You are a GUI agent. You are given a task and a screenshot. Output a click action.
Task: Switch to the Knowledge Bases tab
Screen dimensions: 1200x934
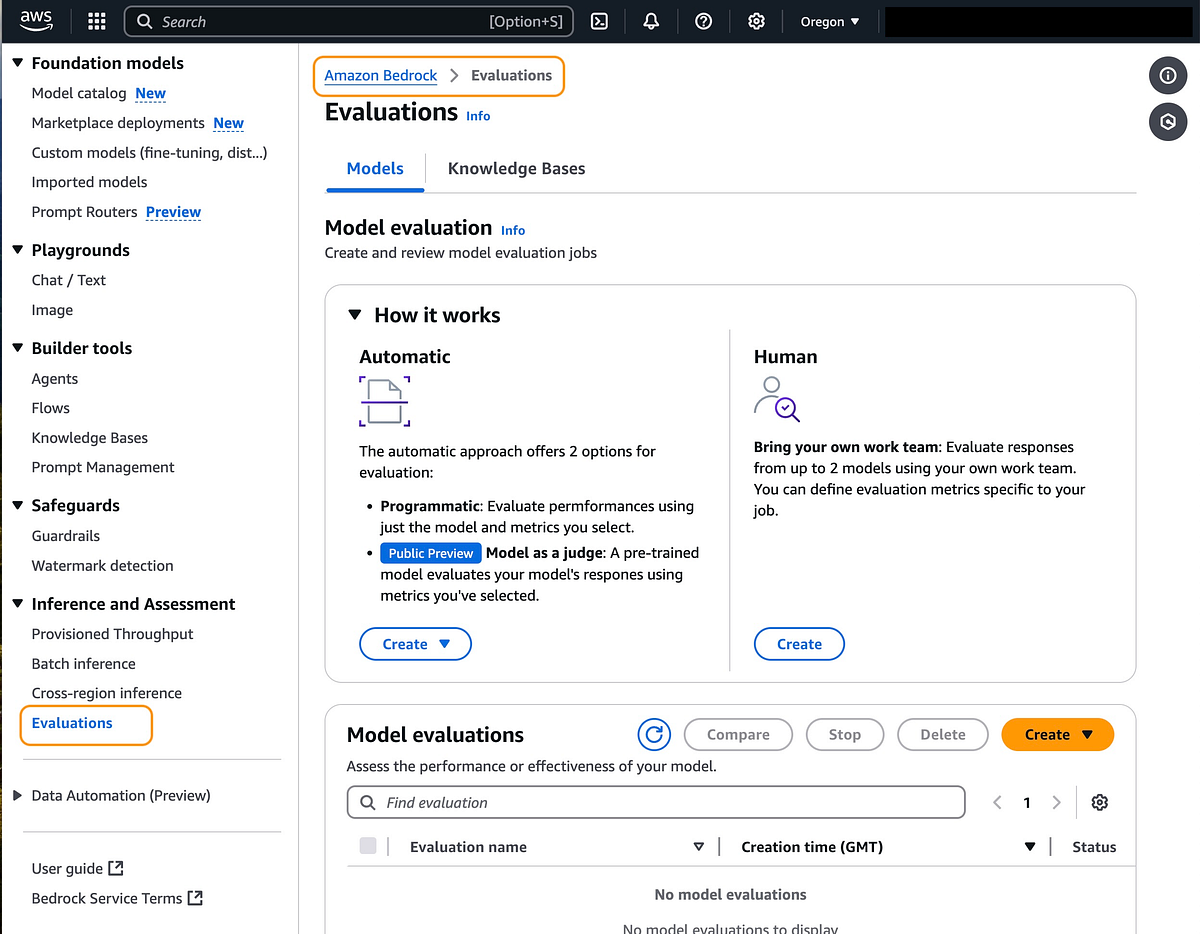coord(516,168)
